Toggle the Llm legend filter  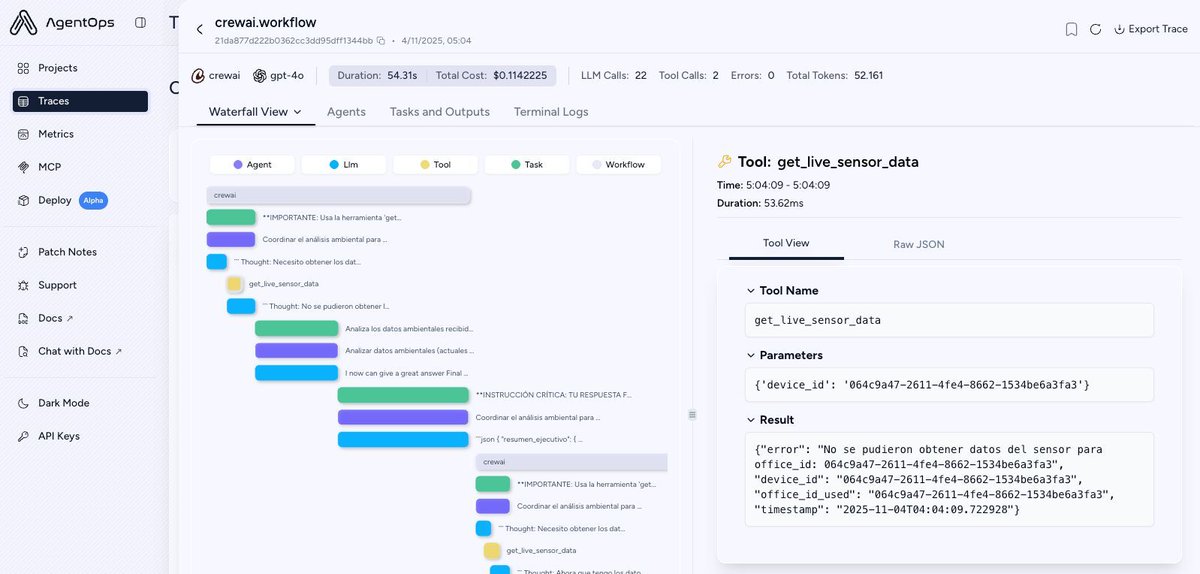[343, 164]
